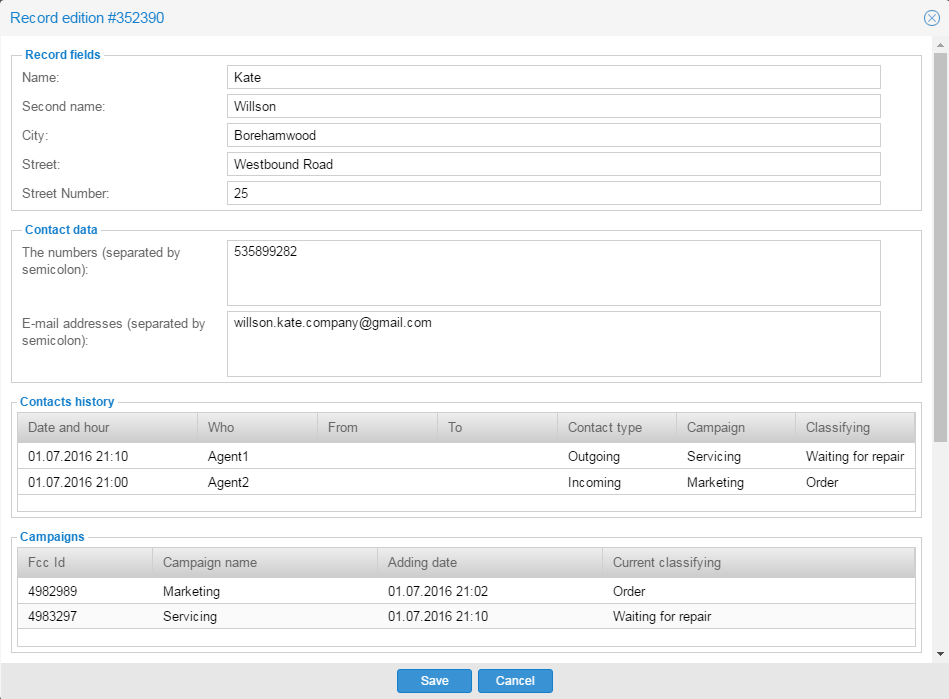Click the Campaigns section heading
This screenshot has width=949, height=699.
pyautogui.click(x=52, y=537)
